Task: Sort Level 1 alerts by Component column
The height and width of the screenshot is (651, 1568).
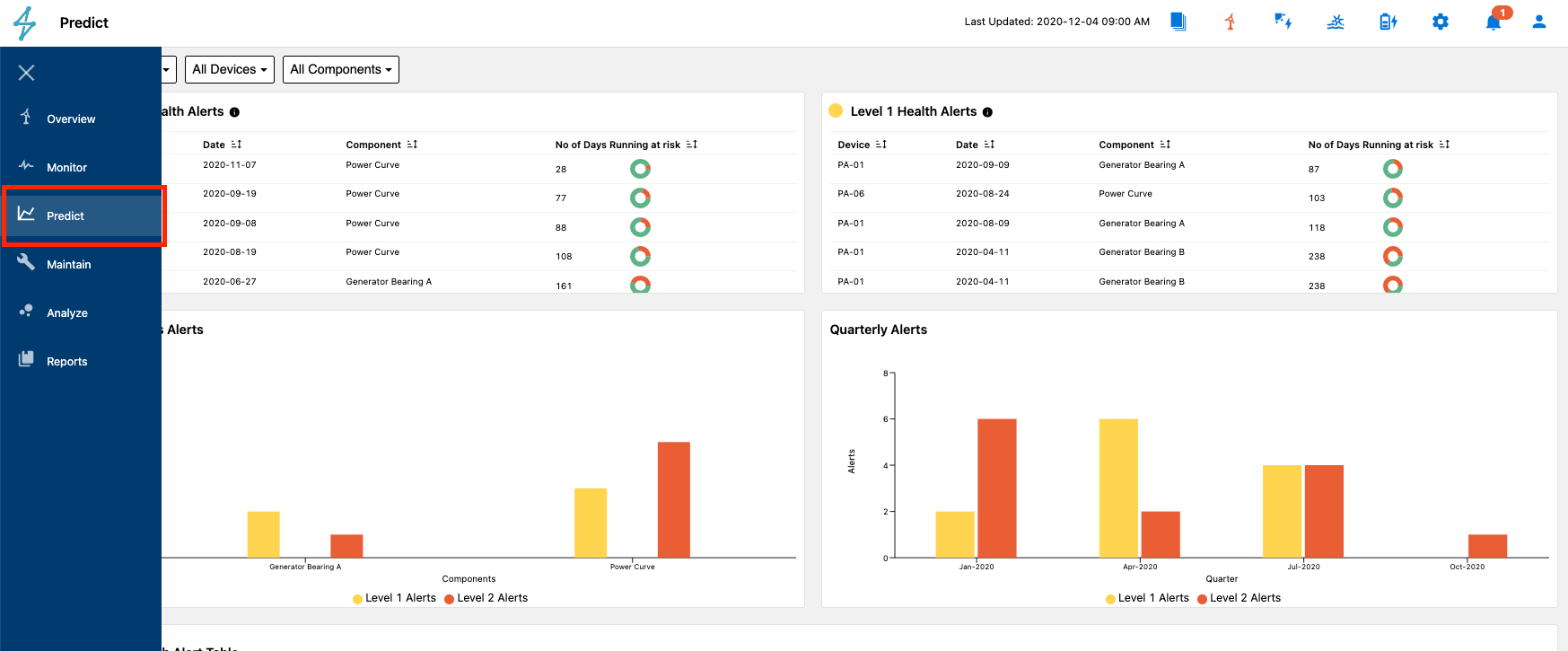Action: 1165,145
